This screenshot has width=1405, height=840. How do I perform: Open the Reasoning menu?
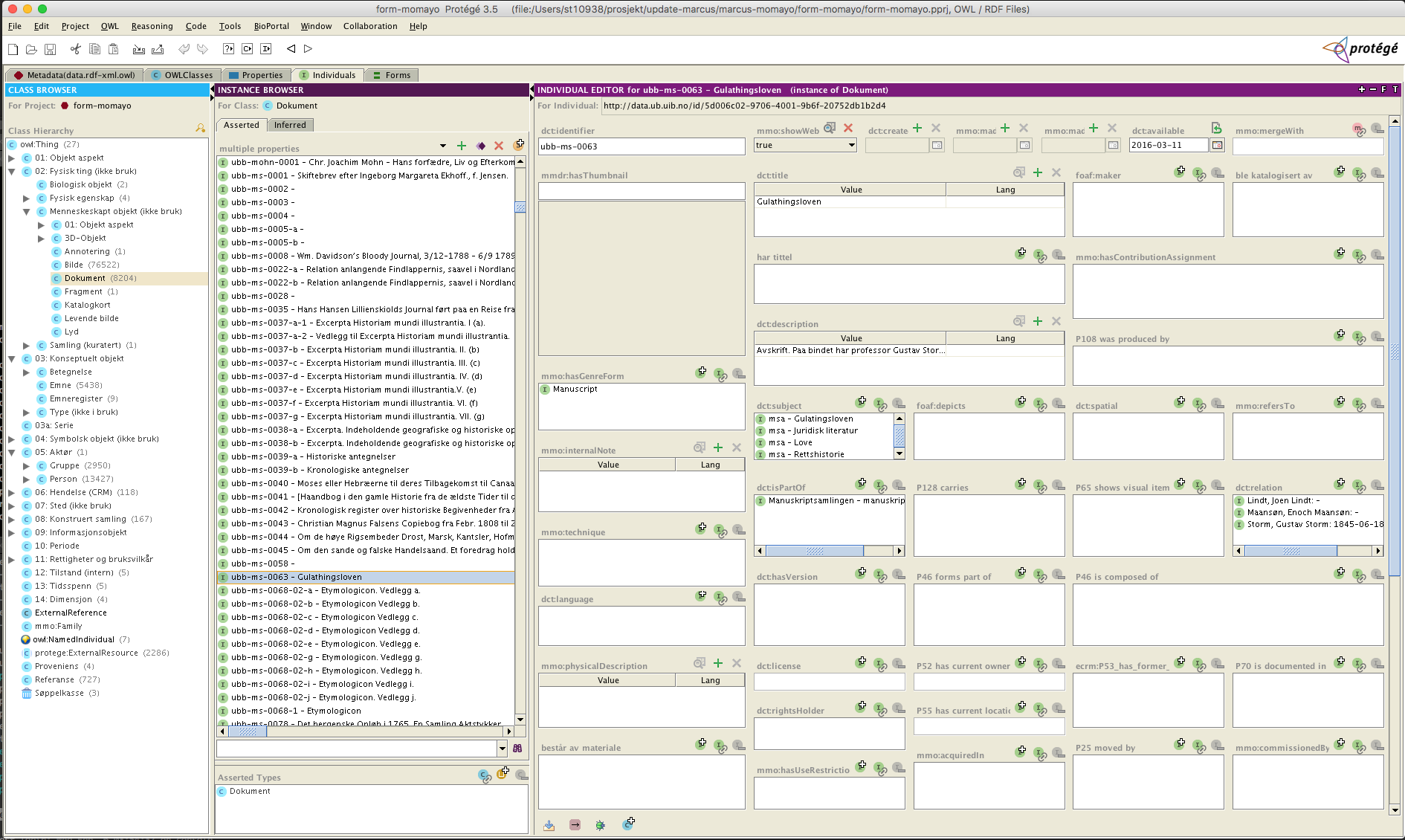(x=152, y=26)
